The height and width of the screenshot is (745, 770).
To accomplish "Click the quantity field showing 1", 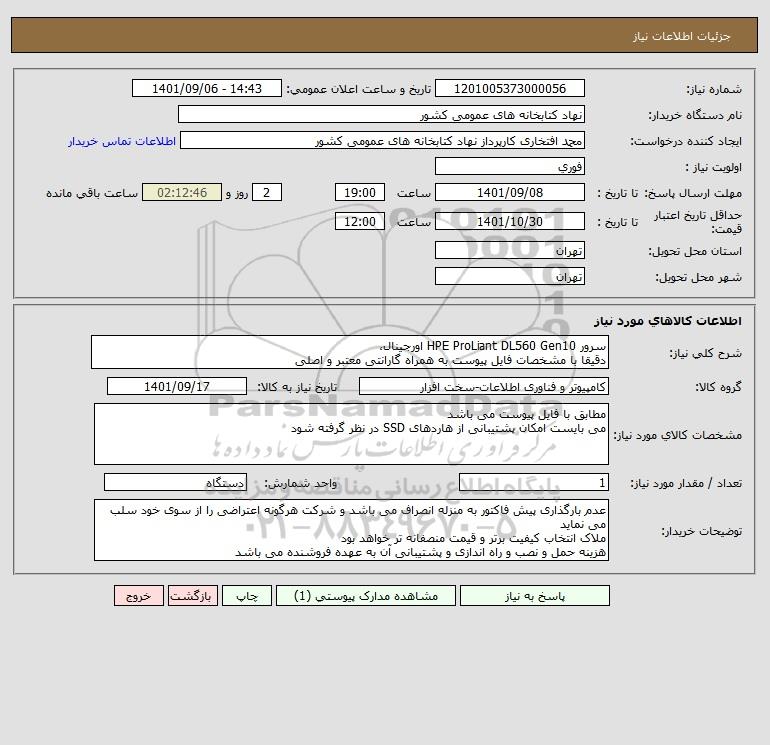I will point(534,483).
